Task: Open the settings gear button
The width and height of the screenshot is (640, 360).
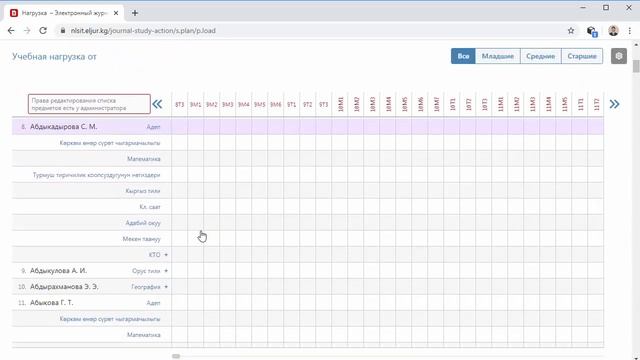Action: [619, 56]
